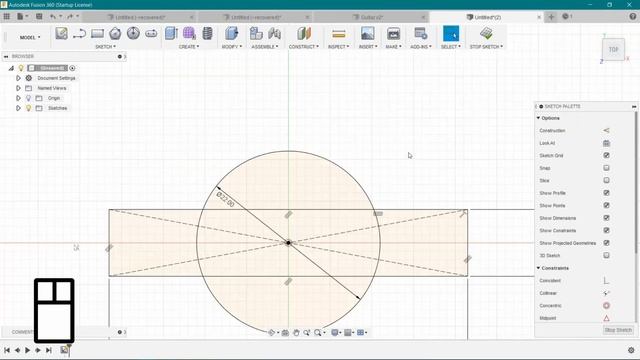Uncheck the Show Dimensions checkbox

click(x=606, y=218)
